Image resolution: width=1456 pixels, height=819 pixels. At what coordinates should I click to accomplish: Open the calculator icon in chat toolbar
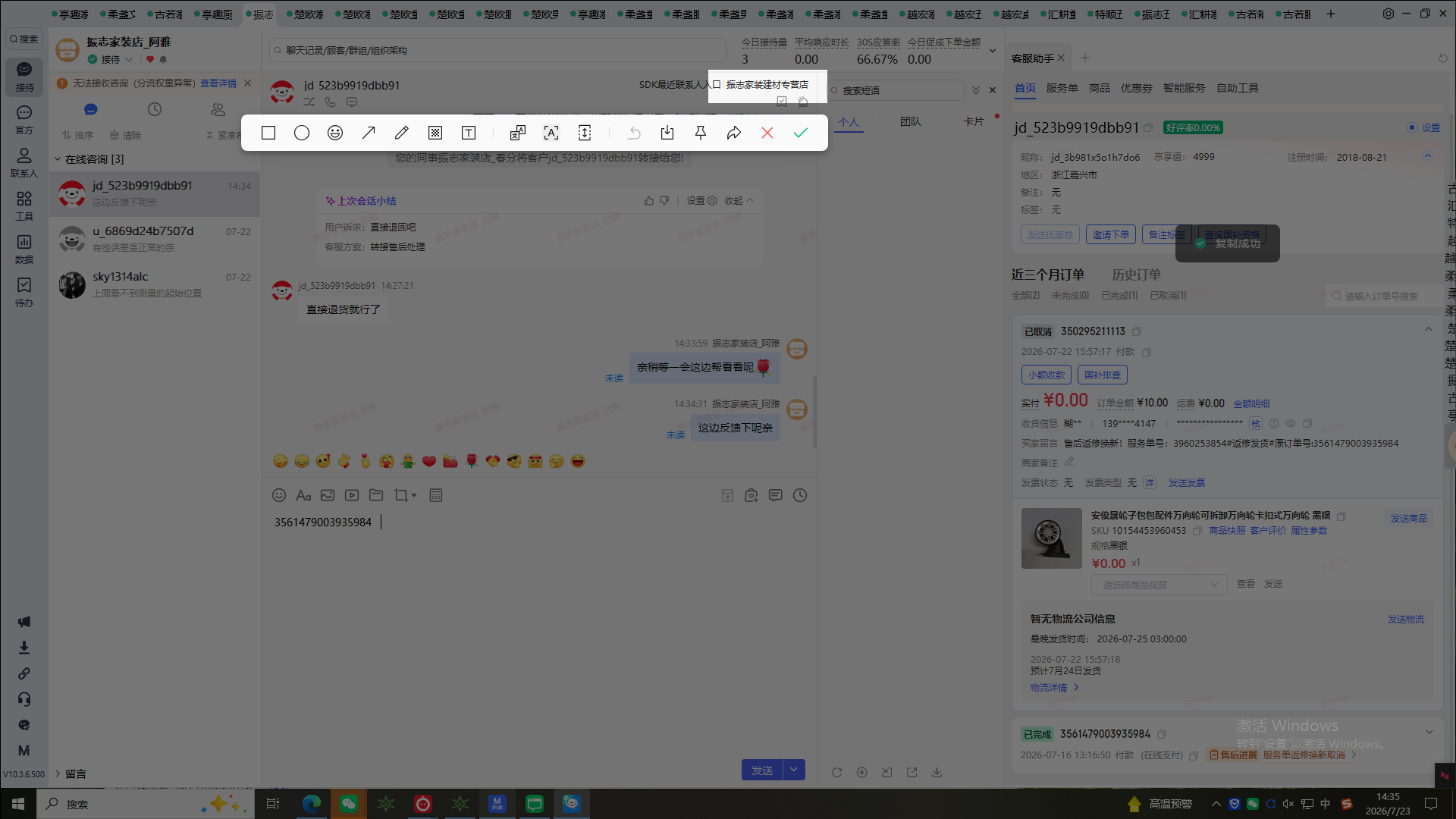tap(436, 495)
